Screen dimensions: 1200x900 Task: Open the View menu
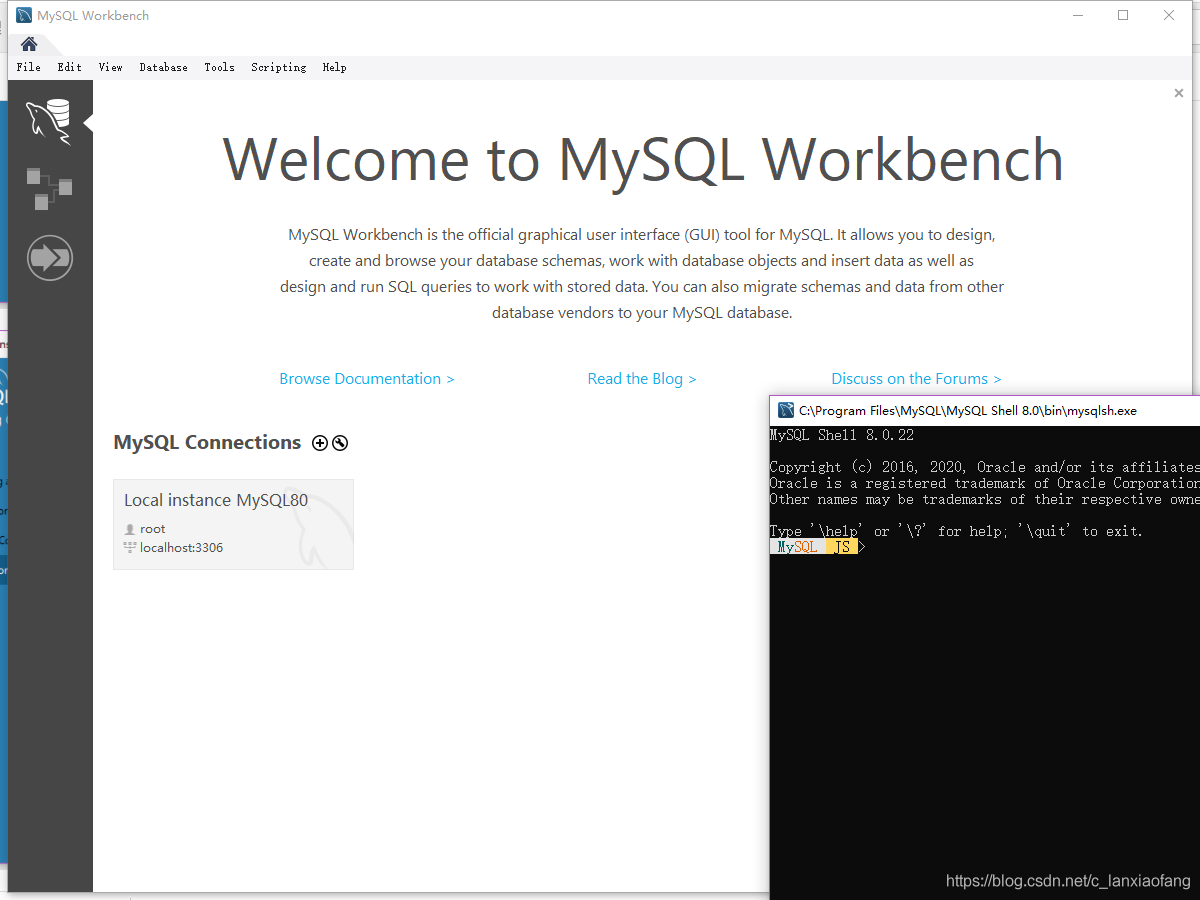[x=110, y=67]
